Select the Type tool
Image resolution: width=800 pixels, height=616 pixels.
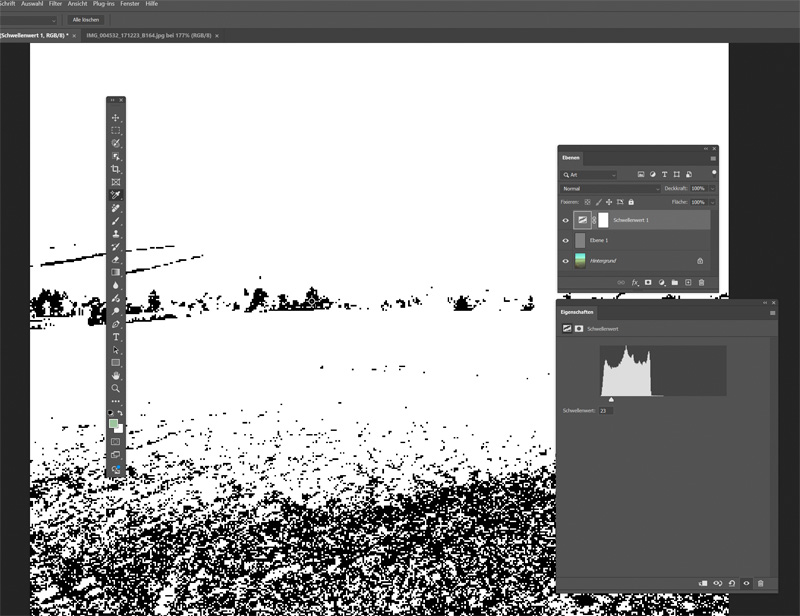point(116,337)
